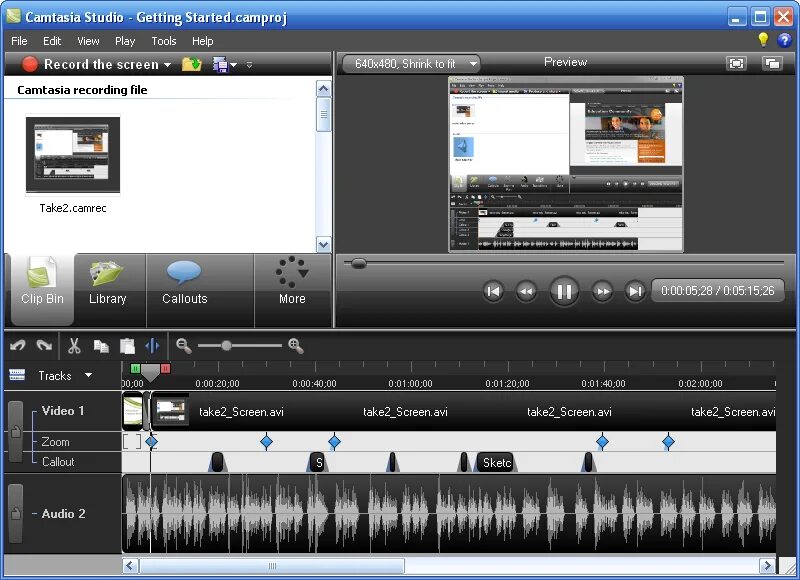This screenshot has width=800, height=580.
Task: Detach the preview window icon
Action: [x=772, y=63]
